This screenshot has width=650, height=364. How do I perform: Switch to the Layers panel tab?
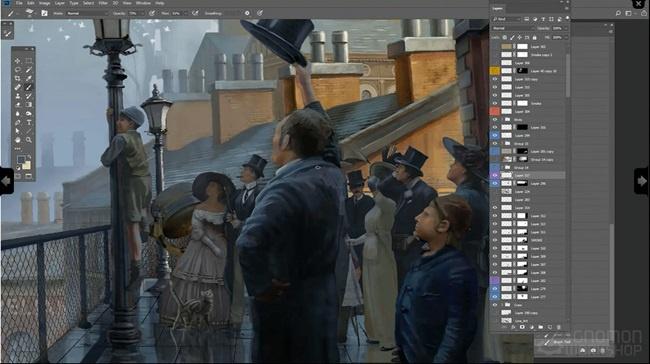pos(497,8)
